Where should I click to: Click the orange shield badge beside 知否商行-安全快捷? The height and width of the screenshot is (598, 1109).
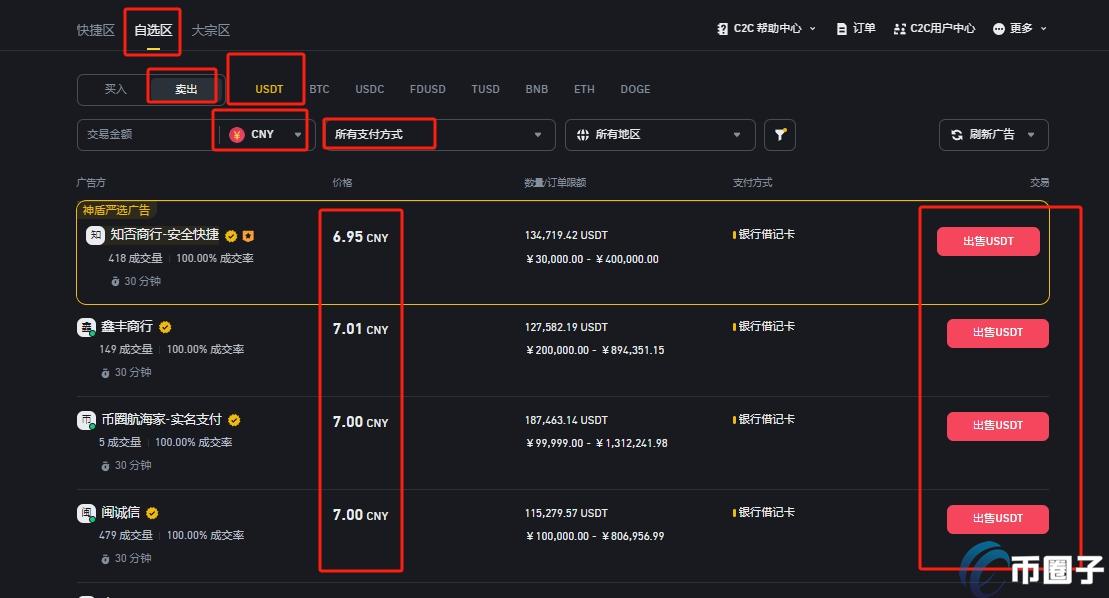click(247, 236)
